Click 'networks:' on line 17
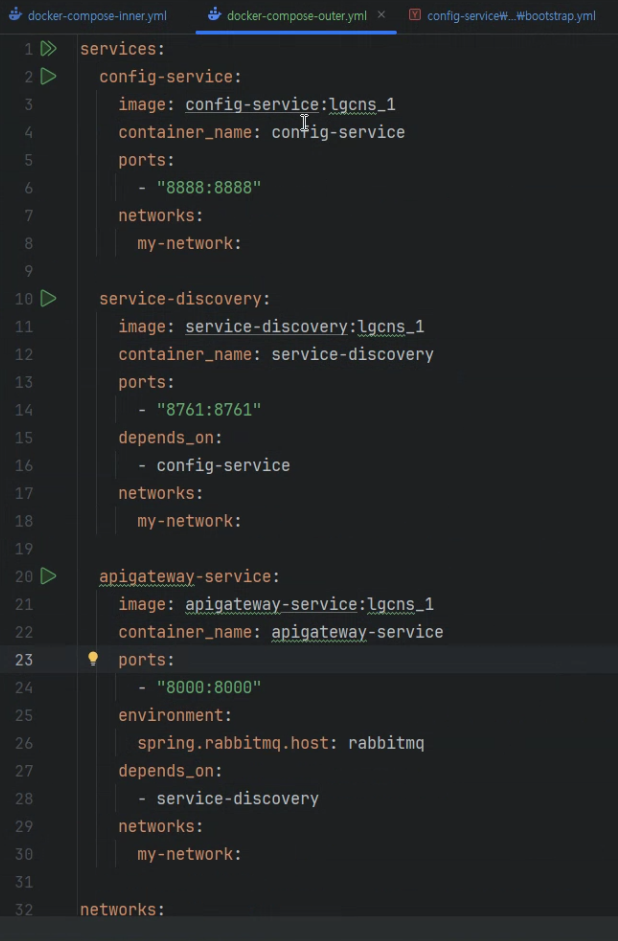The height and width of the screenshot is (941, 618). (161, 493)
